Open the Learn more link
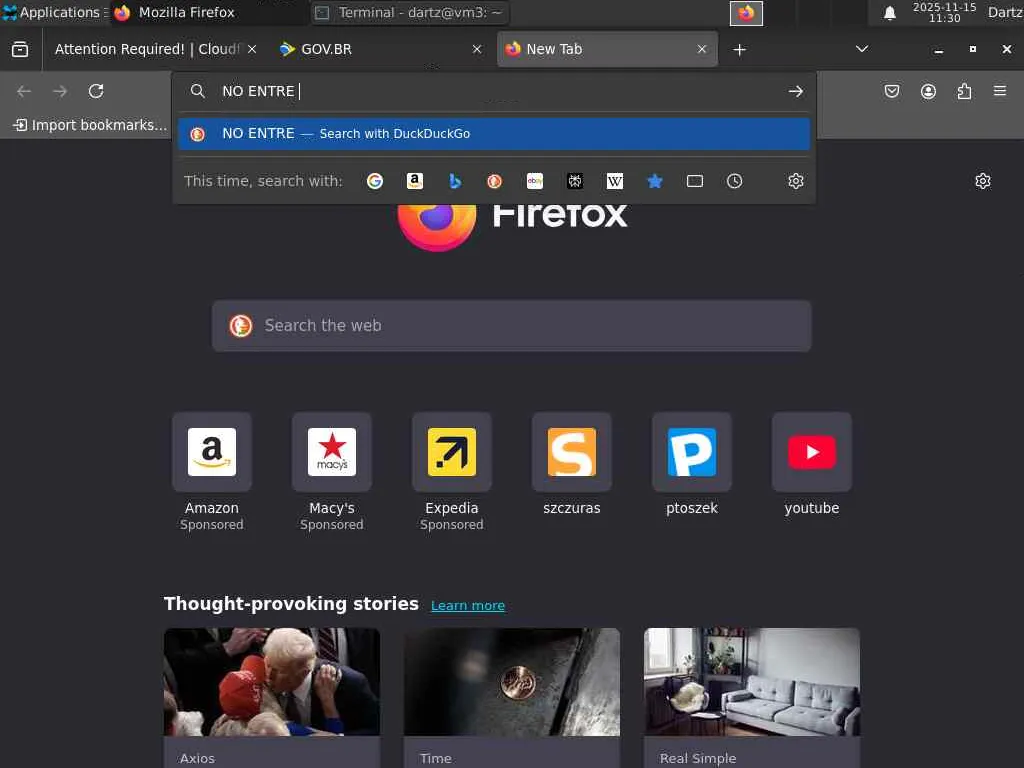The height and width of the screenshot is (768, 1024). point(468,605)
